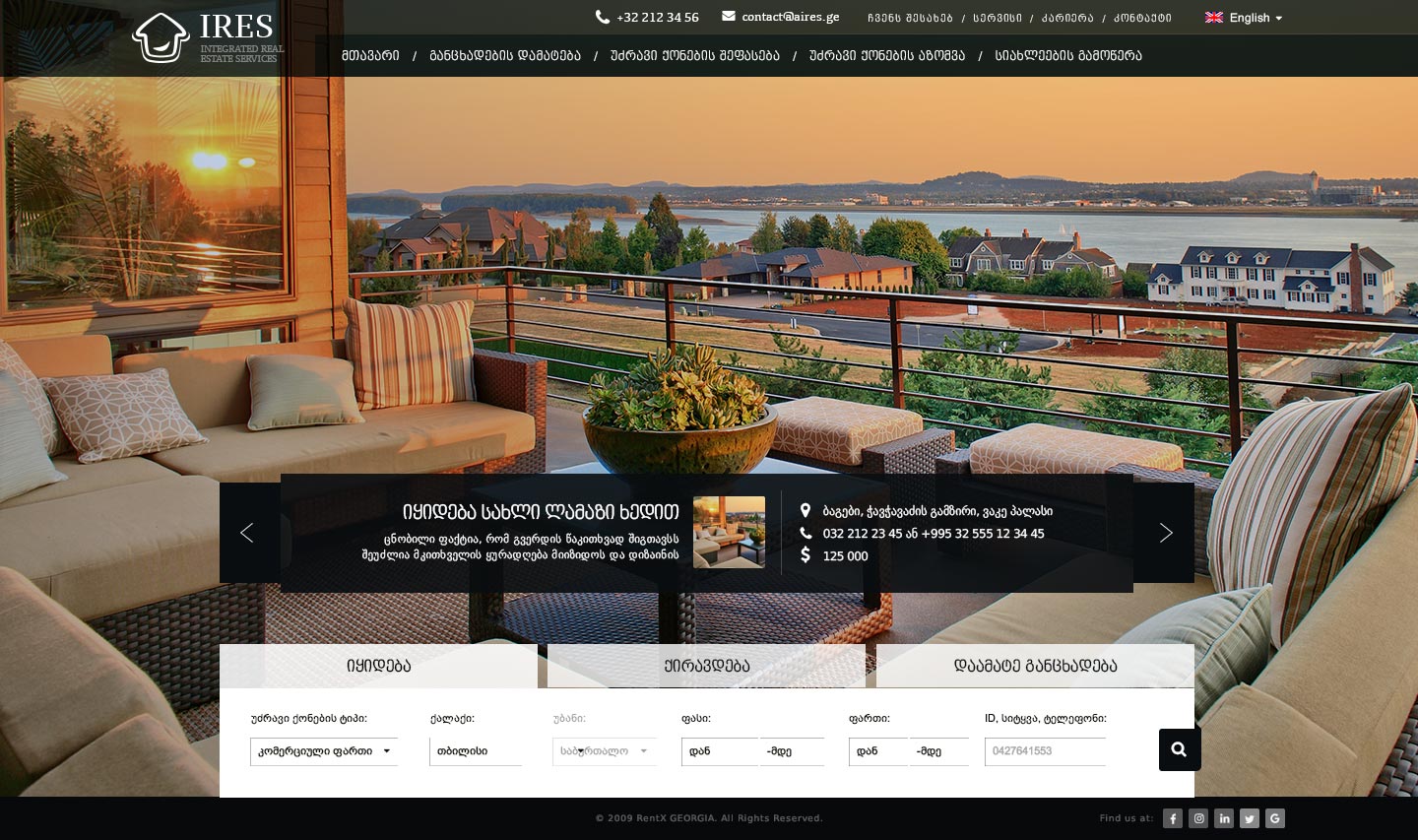Viewport: 1418px width, 840px height.
Task: Open the LinkedIn footer icon
Action: pyautogui.click(x=1224, y=818)
